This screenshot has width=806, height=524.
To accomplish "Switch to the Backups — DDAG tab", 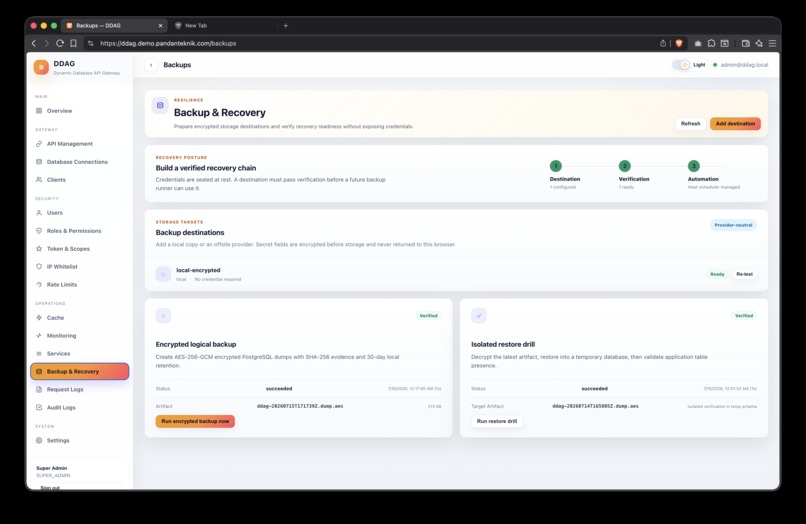I will (114, 25).
